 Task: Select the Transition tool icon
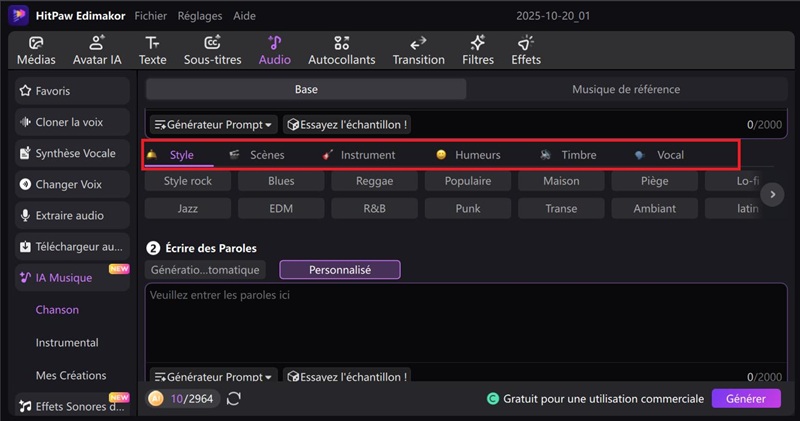coord(419,43)
